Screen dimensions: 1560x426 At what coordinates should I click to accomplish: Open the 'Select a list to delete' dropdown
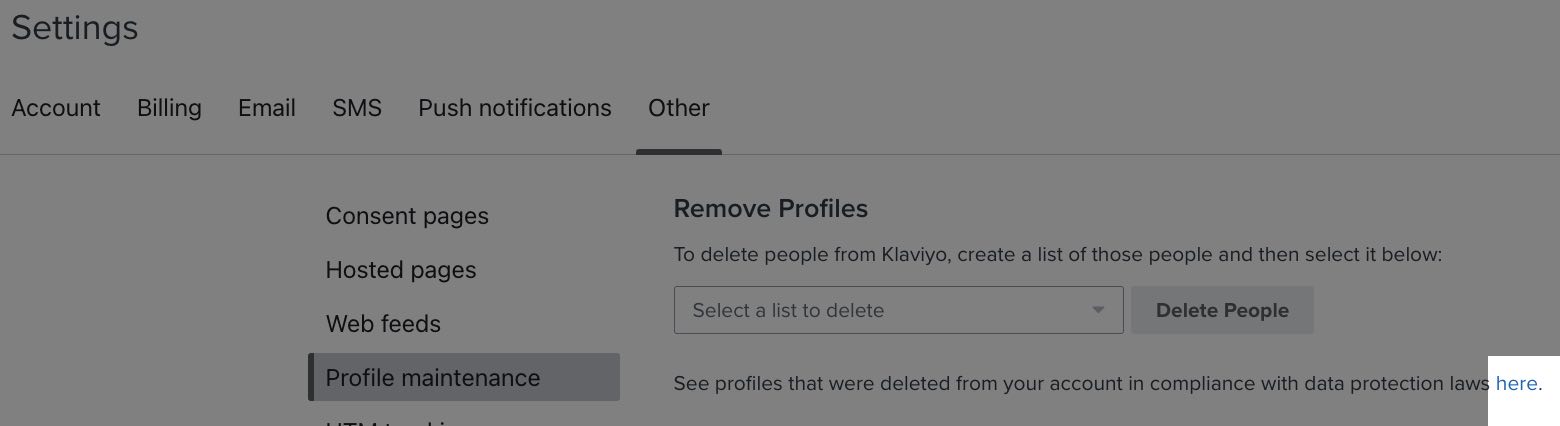(880, 310)
